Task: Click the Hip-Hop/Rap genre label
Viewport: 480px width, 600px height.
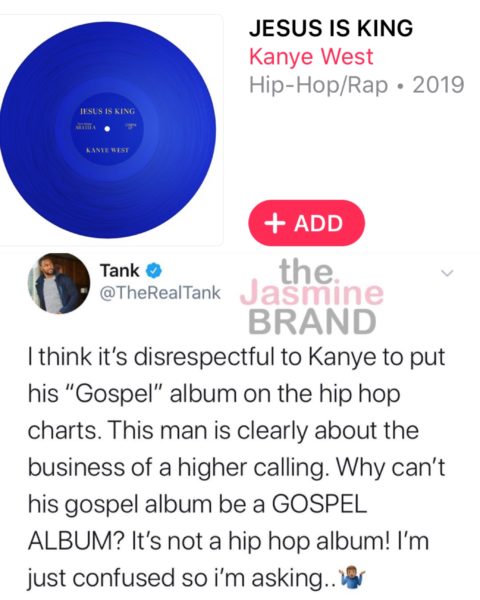Action: tap(318, 85)
